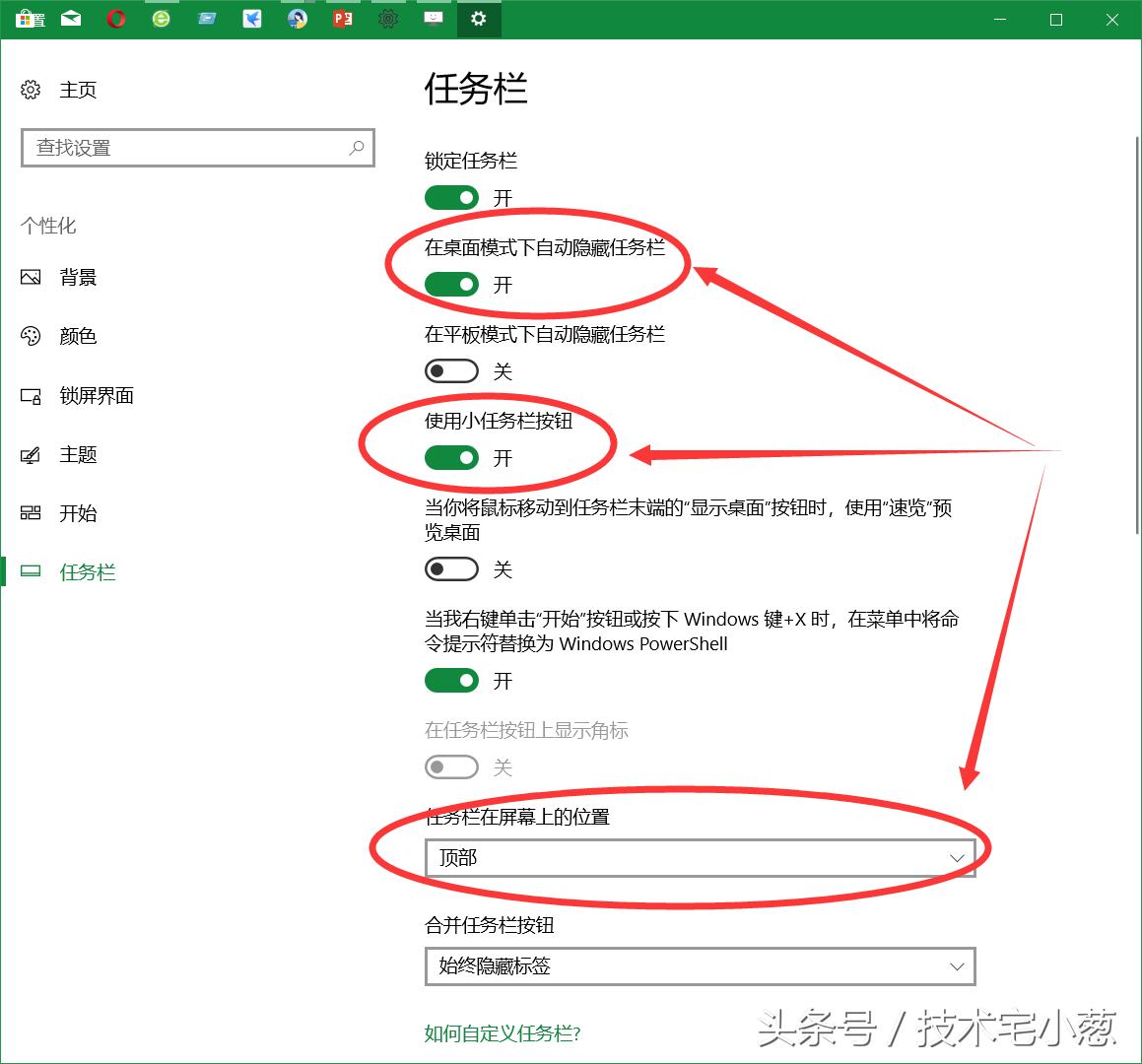Turn off 使用小任务栏按钮 small taskbar buttons
Viewport: 1142px width, 1064px height.
[x=450, y=457]
